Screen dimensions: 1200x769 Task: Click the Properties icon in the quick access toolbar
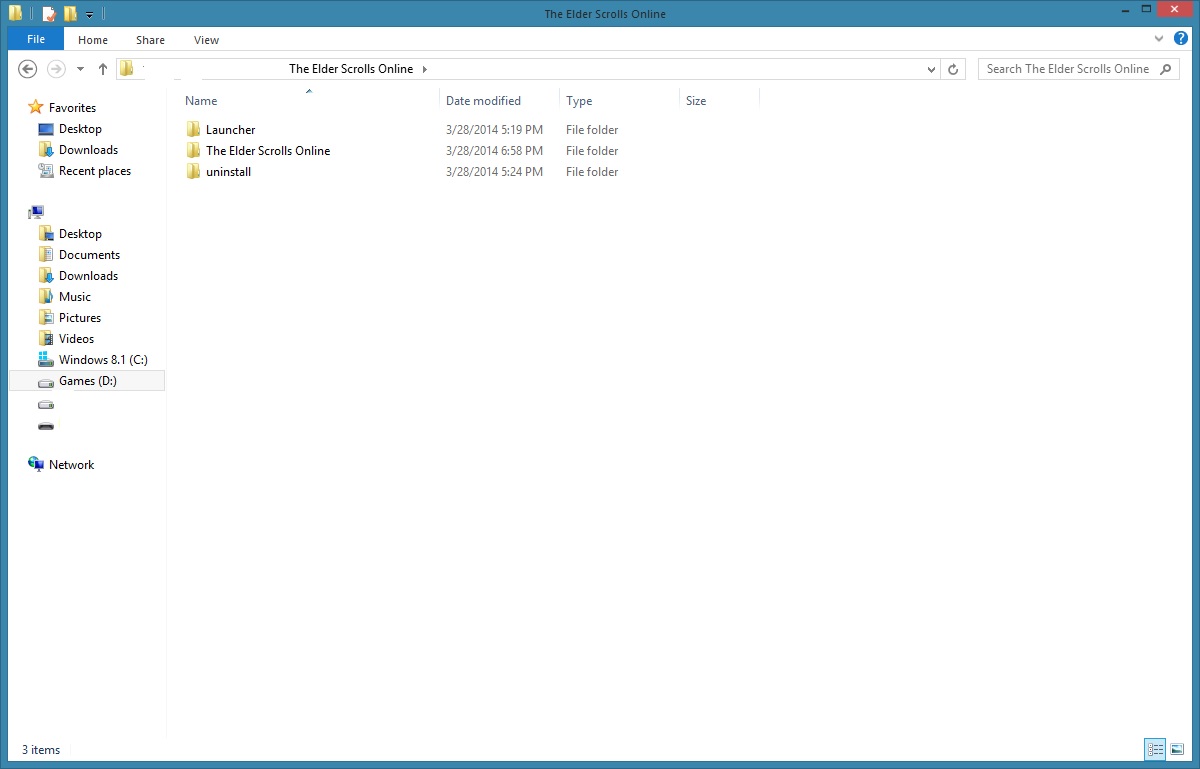click(49, 14)
